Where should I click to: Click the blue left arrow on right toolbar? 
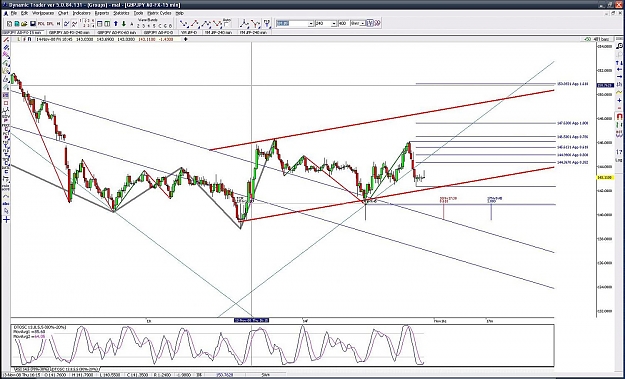(619, 69)
